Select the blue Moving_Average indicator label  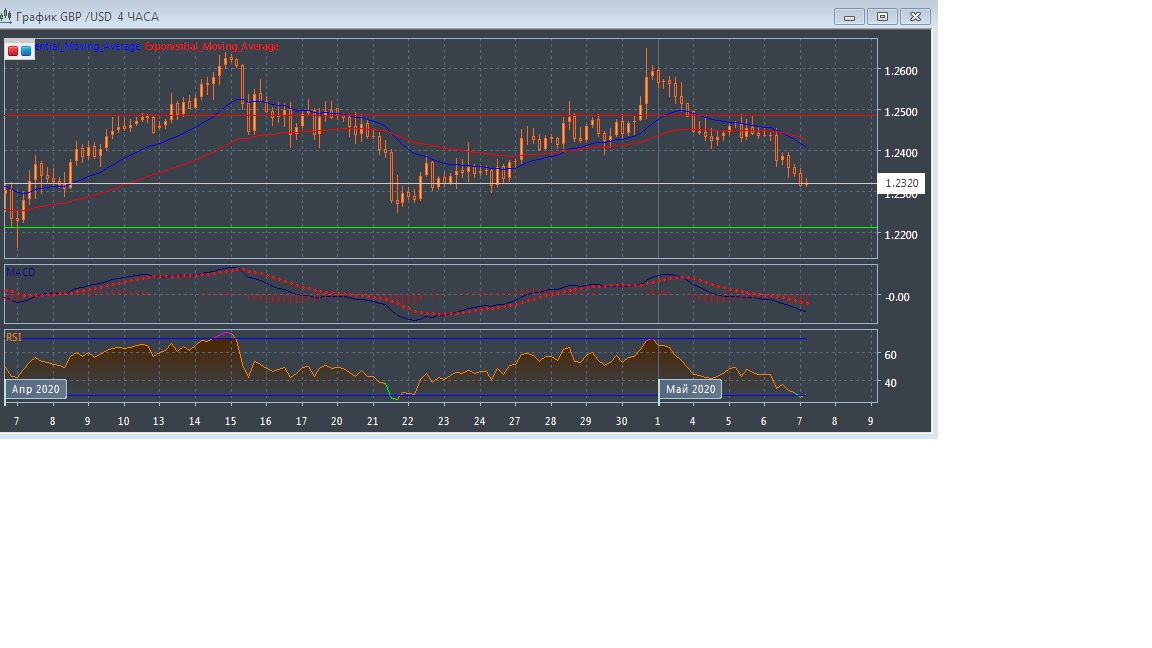click(88, 47)
